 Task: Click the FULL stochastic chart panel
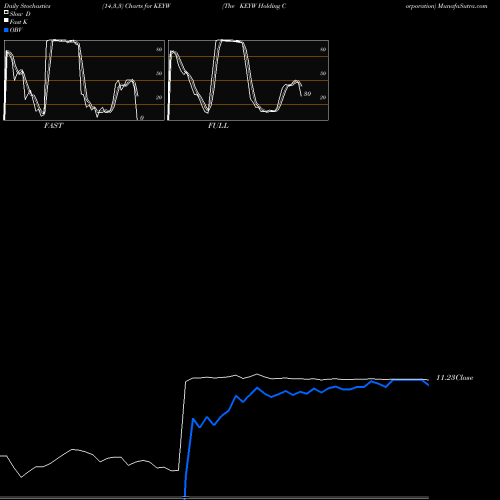(x=248, y=80)
